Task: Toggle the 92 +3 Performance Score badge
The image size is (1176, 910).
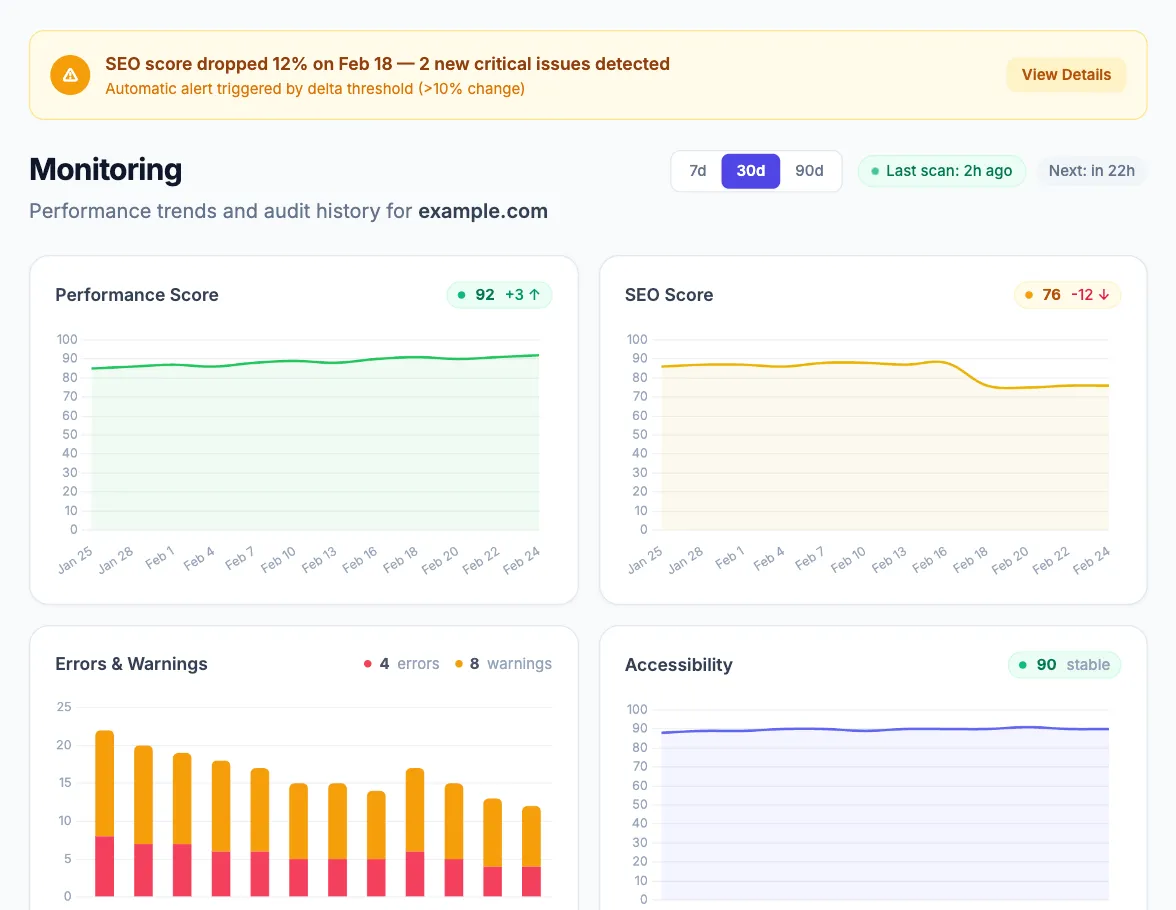Action: click(499, 295)
